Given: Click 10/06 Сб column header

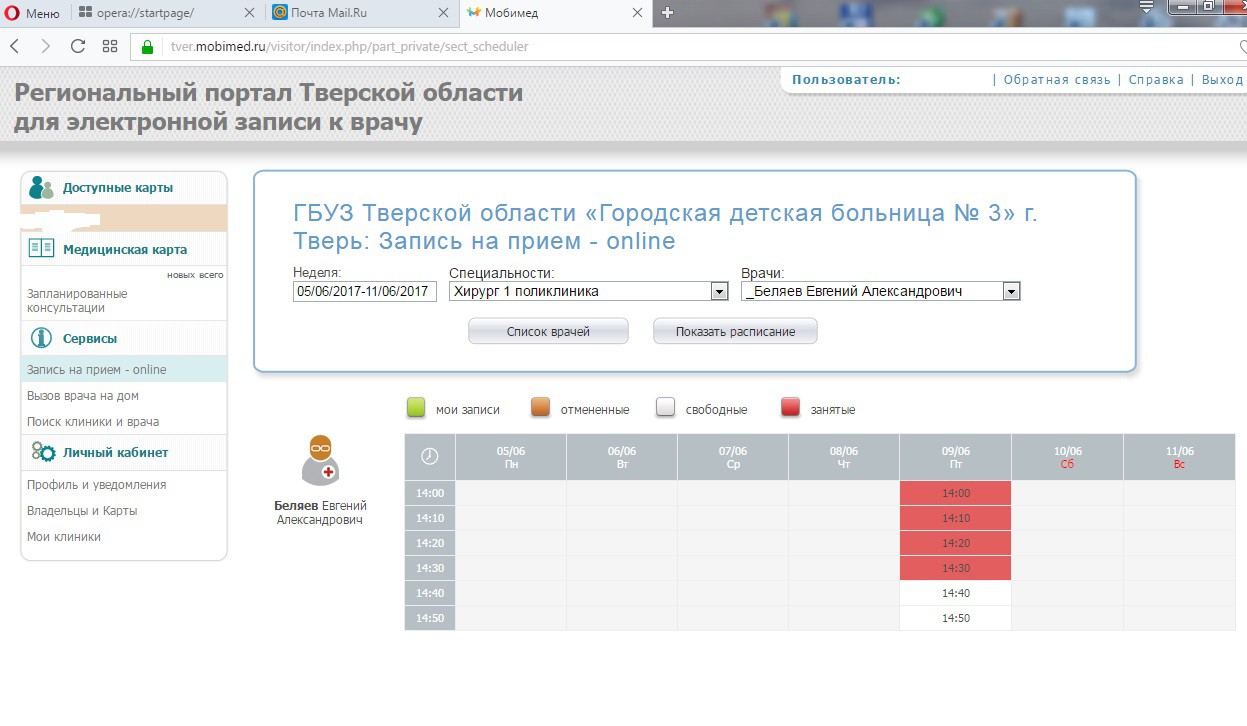Looking at the screenshot, I should [1067, 457].
